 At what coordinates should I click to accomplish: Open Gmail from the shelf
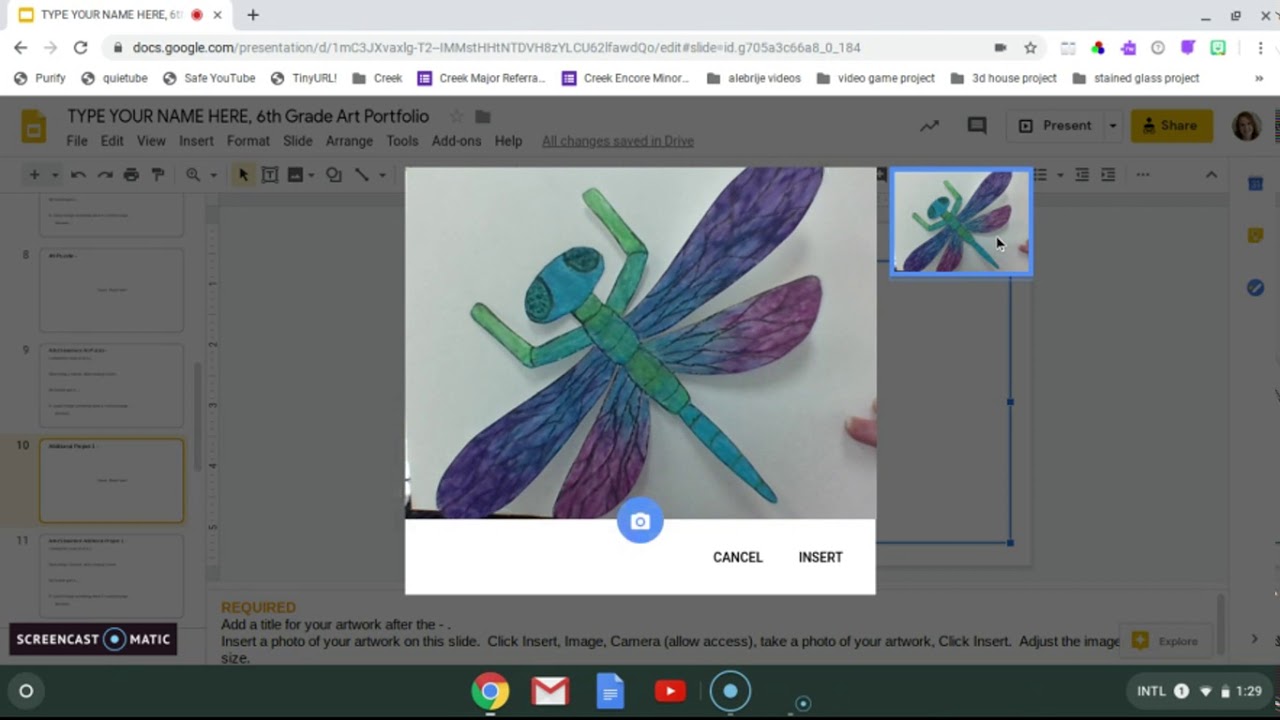tap(550, 691)
